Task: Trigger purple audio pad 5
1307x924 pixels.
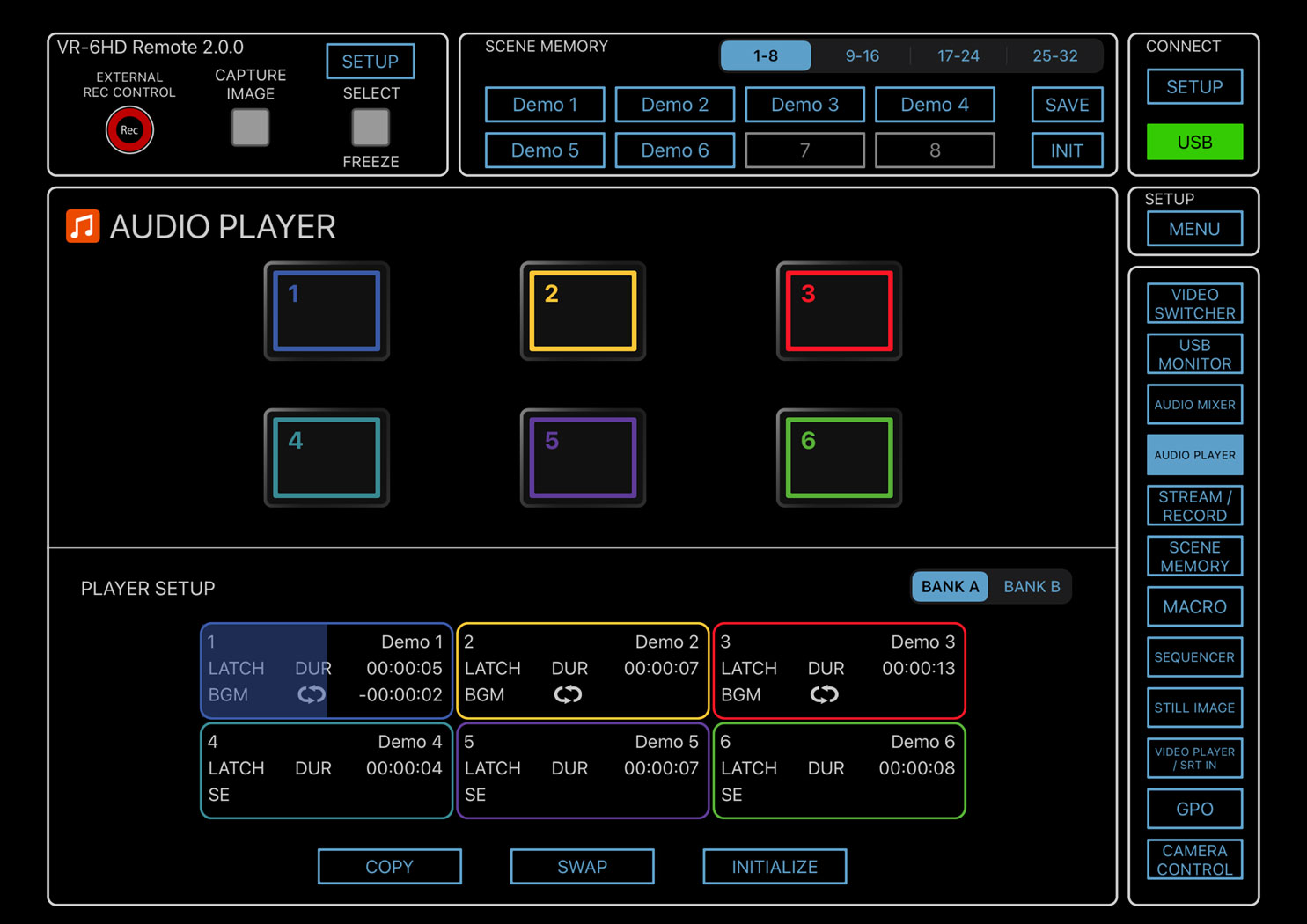Action: [583, 458]
